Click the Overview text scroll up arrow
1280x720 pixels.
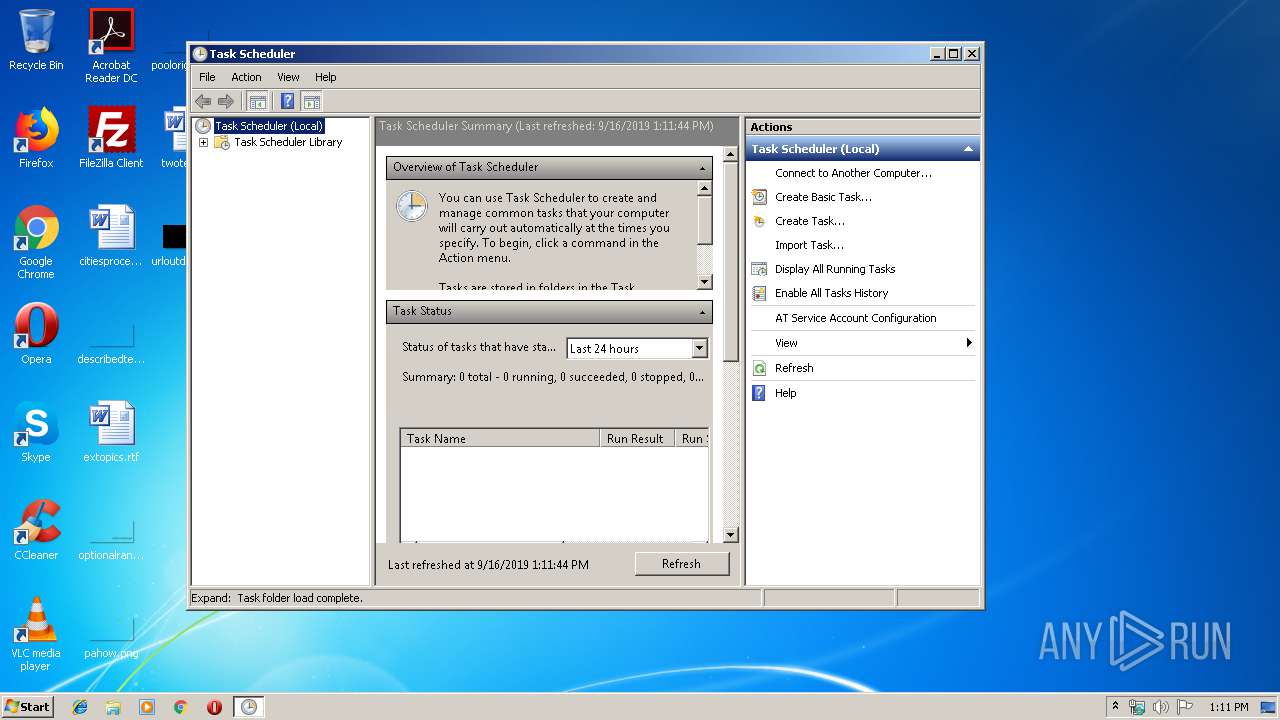[x=704, y=188]
